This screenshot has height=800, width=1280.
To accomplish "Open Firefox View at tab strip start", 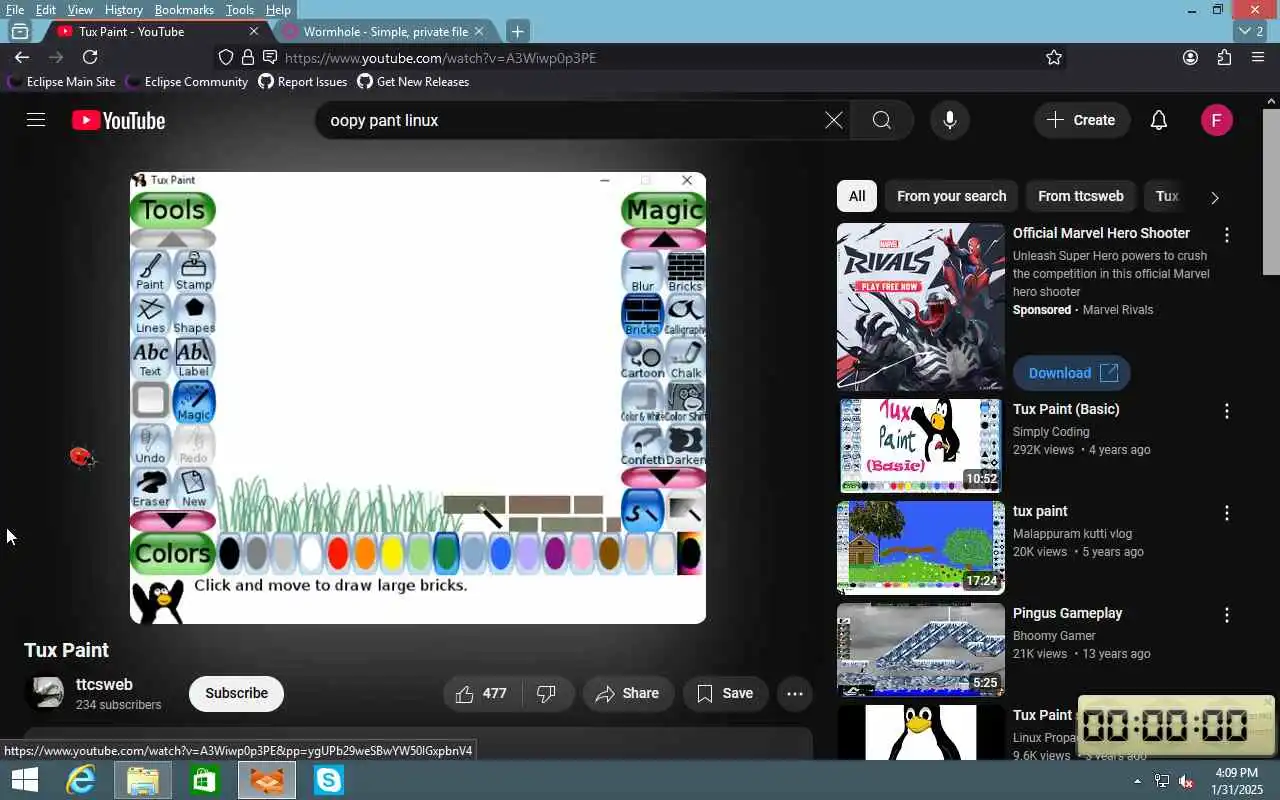I will pyautogui.click(x=20, y=31).
